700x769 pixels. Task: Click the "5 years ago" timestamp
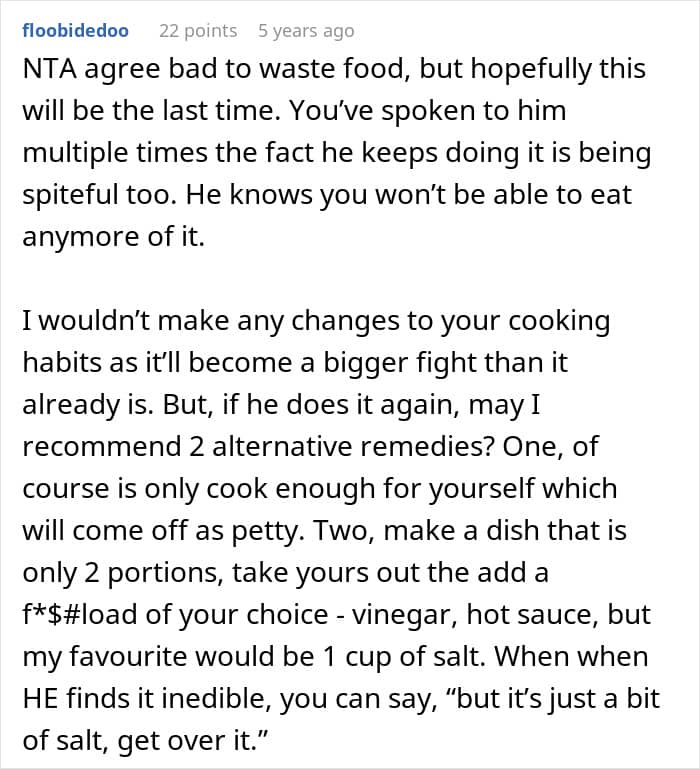click(x=305, y=31)
